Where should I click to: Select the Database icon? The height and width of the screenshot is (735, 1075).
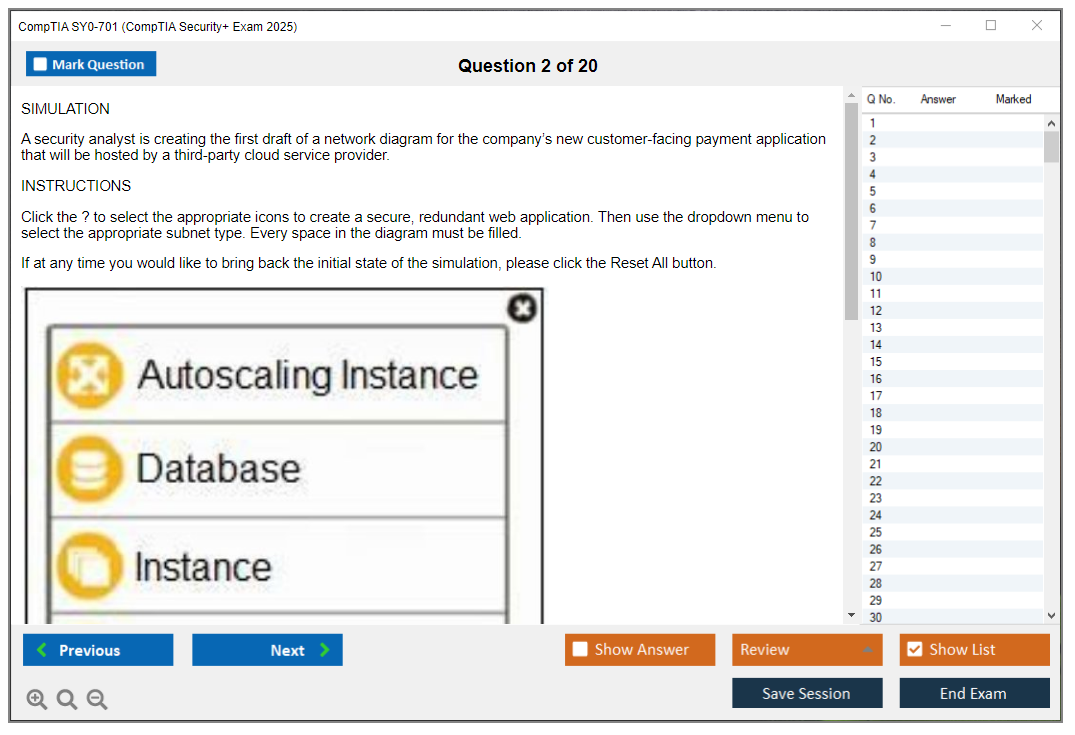pyautogui.click(x=89, y=469)
